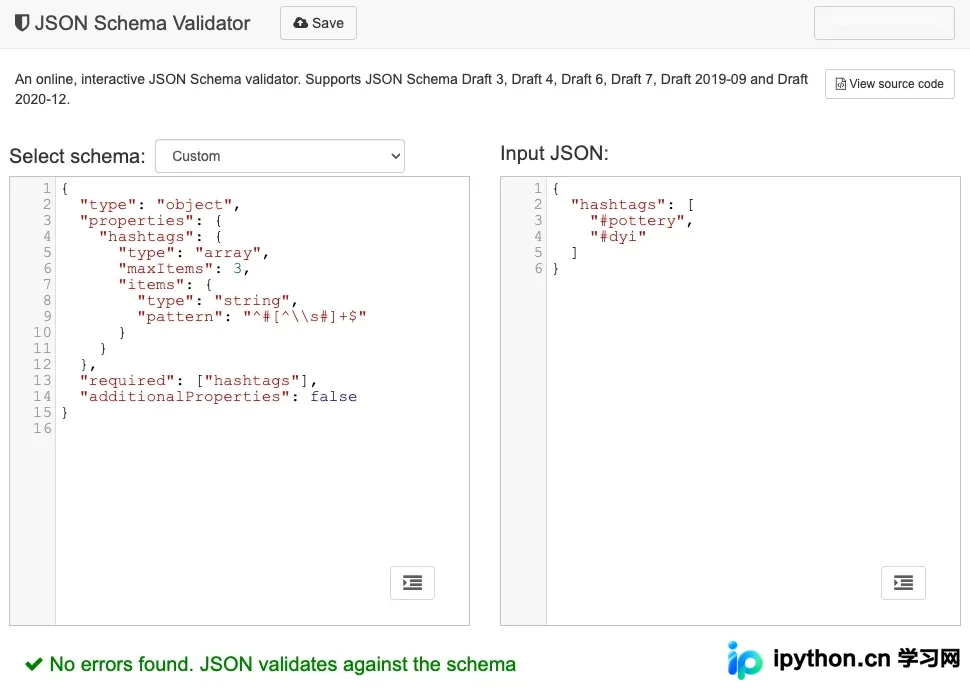970x691 pixels.
Task: Click the format button in the schema editor
Action: [x=413, y=583]
